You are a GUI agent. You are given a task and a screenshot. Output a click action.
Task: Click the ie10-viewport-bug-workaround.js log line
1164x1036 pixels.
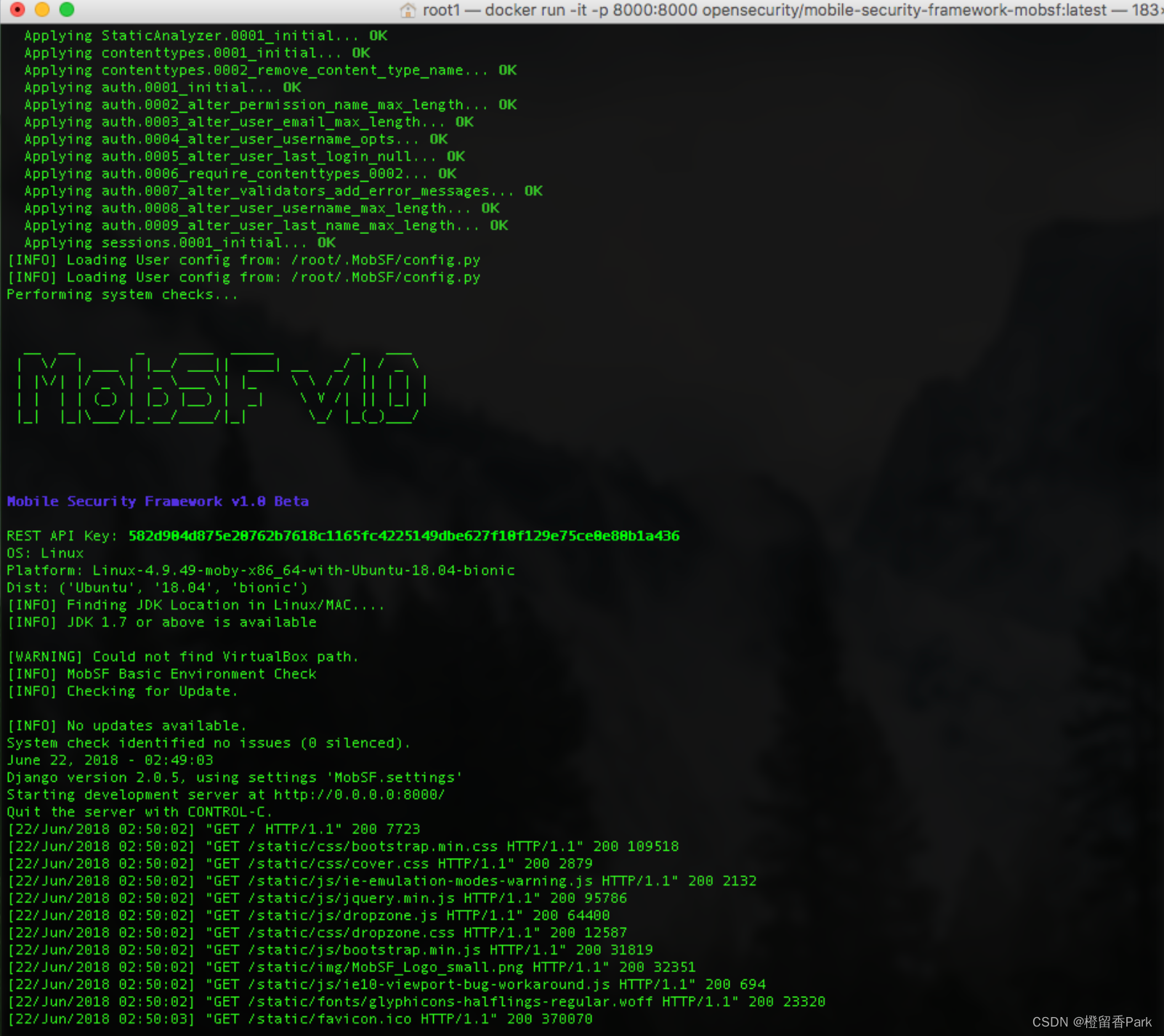(387, 984)
